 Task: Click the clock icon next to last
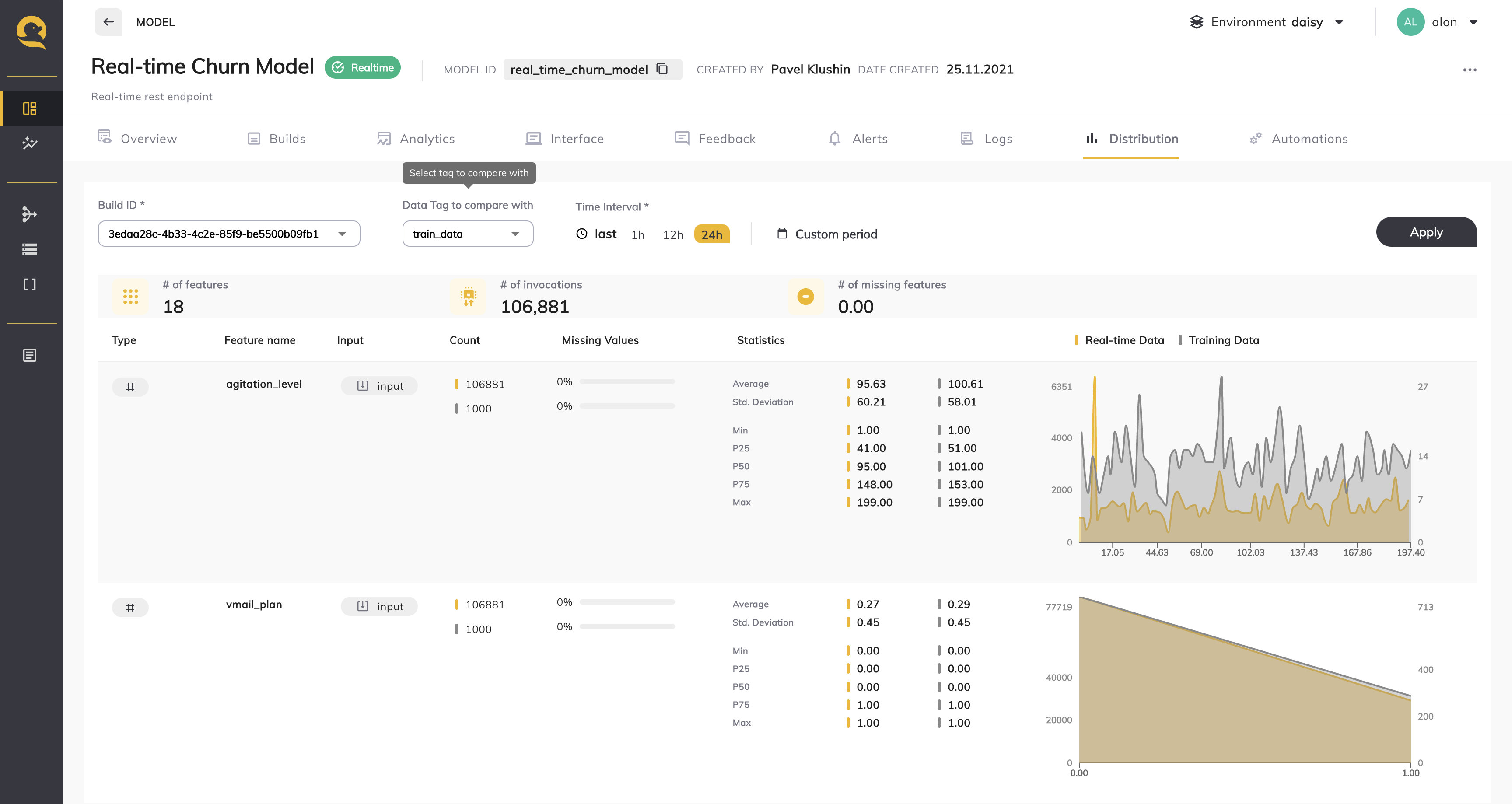point(582,234)
